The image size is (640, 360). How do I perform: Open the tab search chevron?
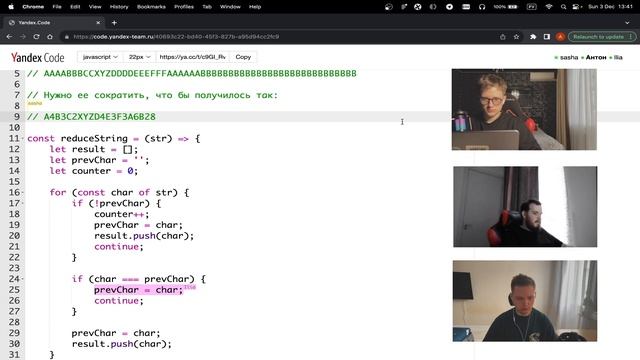627,23
